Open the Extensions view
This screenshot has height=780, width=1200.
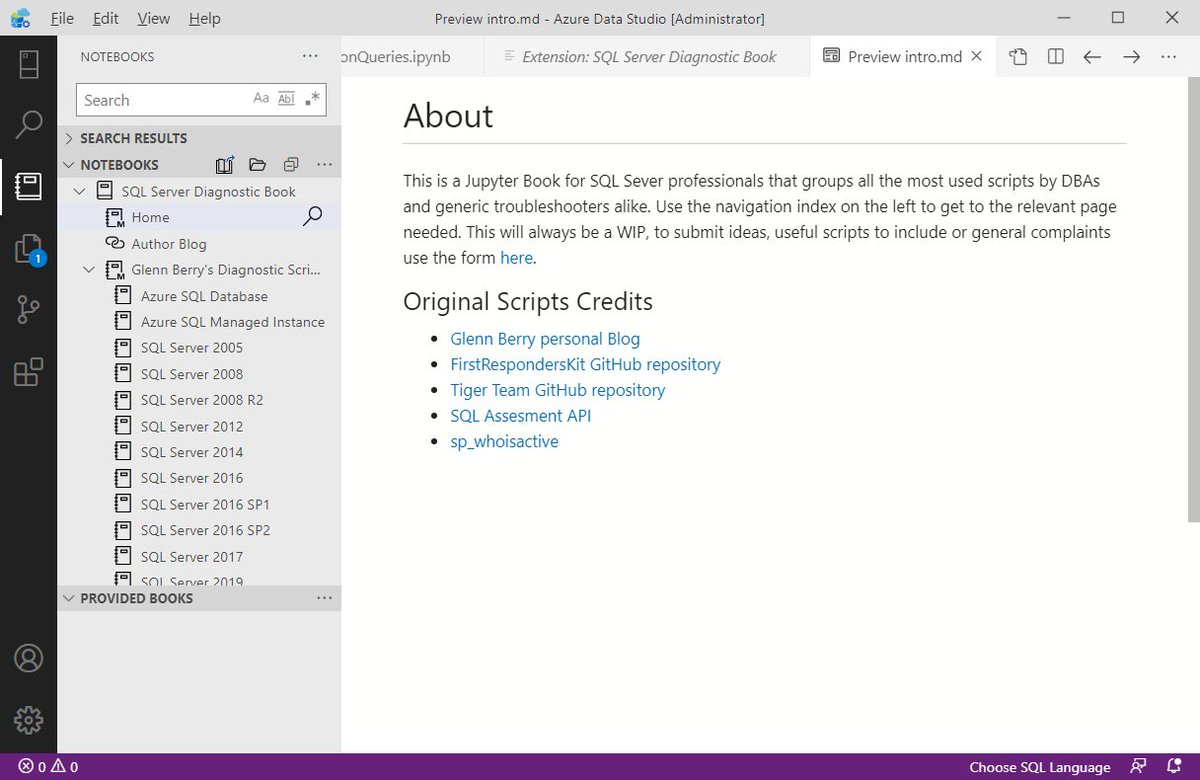28,372
